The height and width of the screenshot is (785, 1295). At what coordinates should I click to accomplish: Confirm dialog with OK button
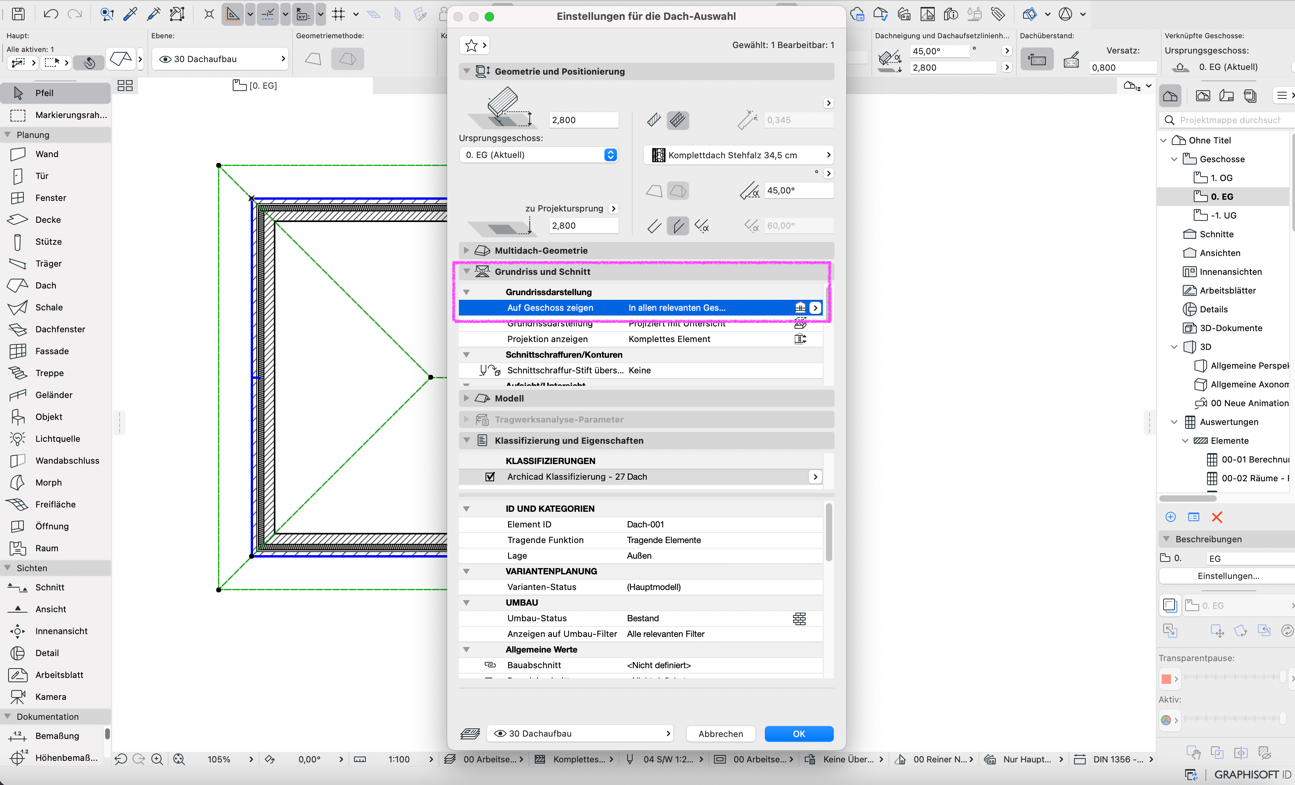pyautogui.click(x=799, y=734)
